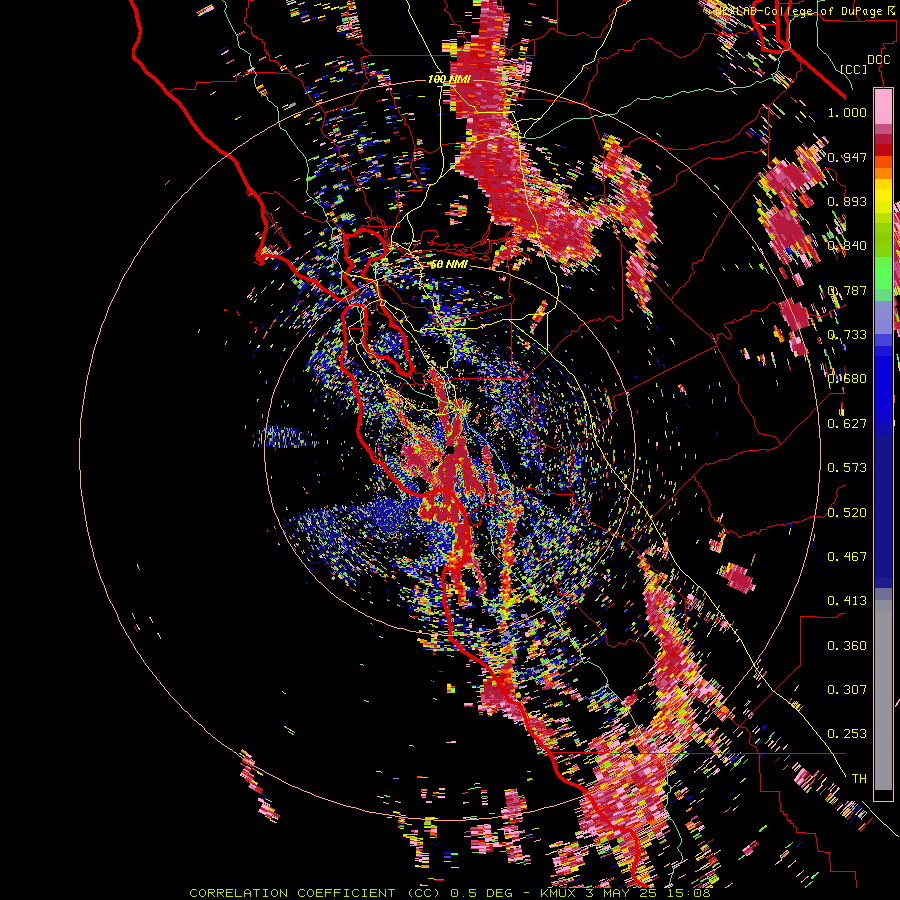
Task: Select the 0.733 scale value
Action: point(847,335)
